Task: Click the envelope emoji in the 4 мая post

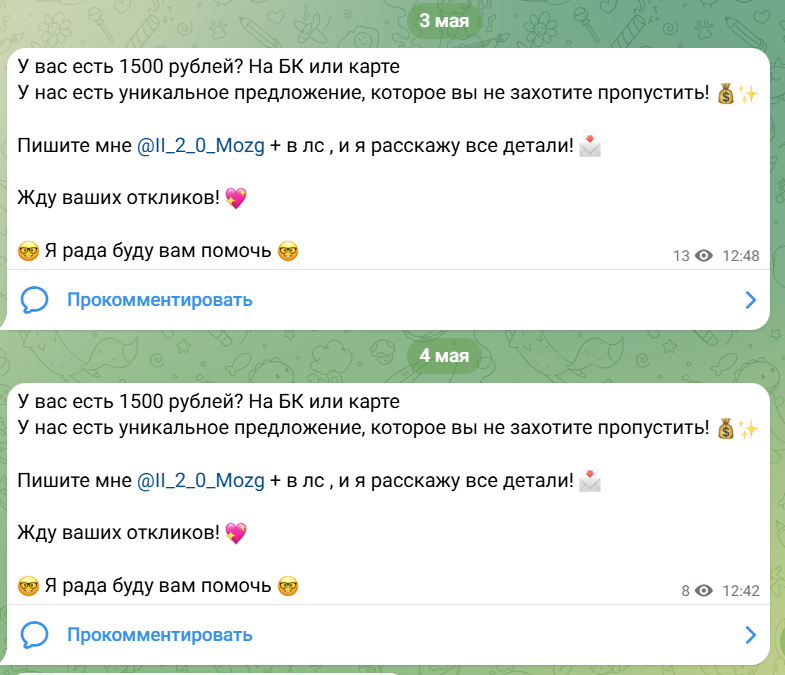Action: coord(590,481)
